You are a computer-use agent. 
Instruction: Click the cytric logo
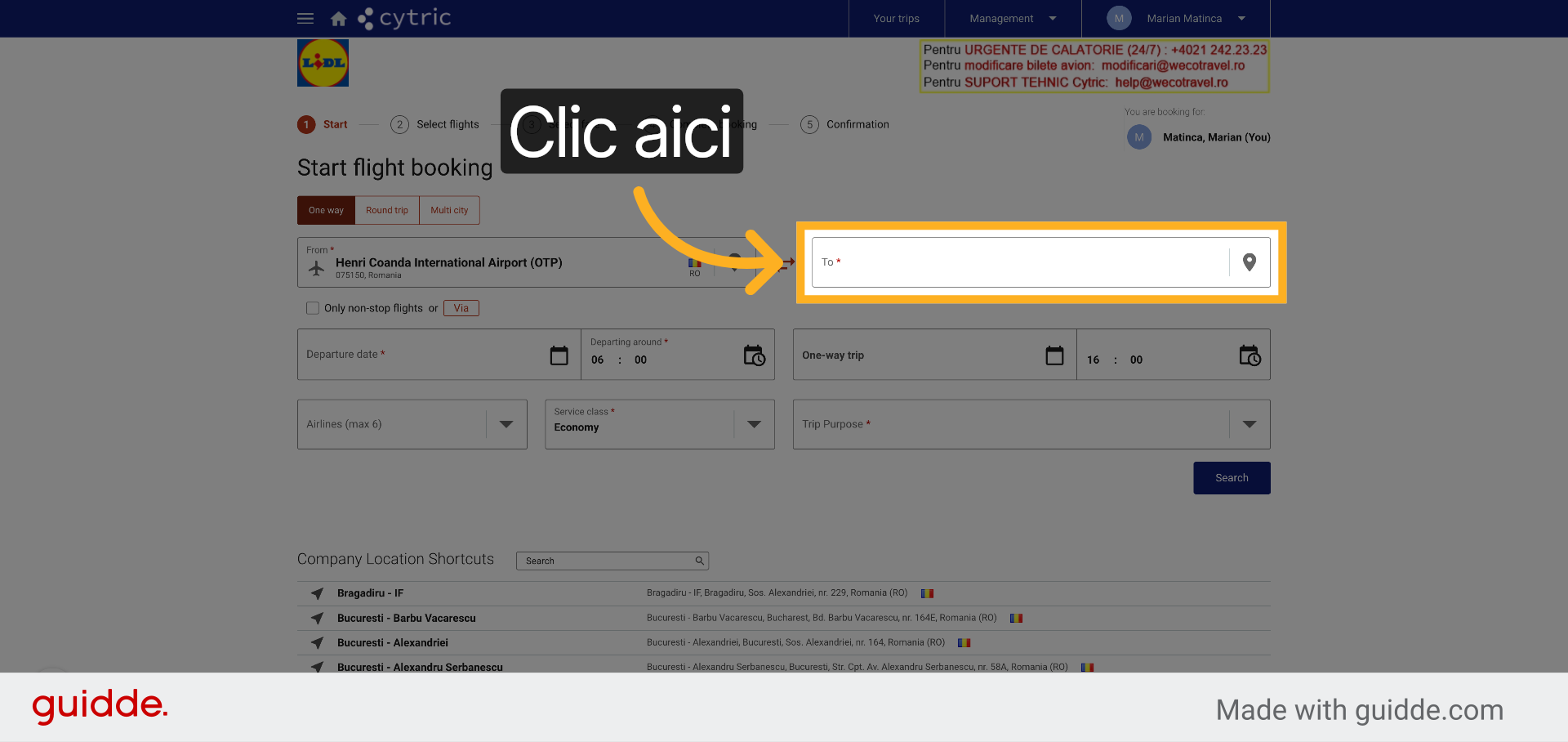[x=404, y=18]
